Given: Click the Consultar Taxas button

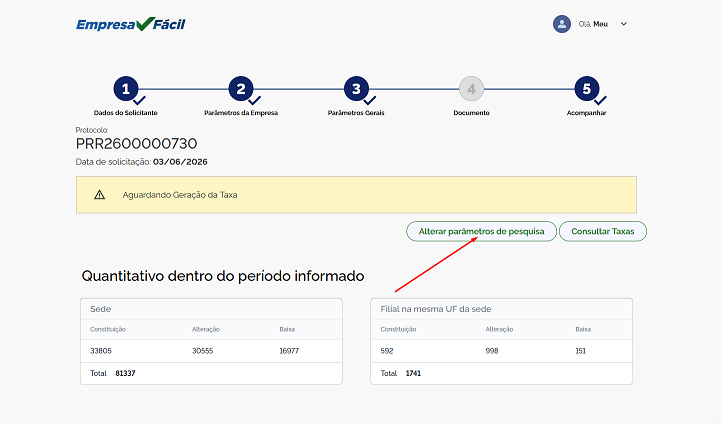Looking at the screenshot, I should [603, 231].
